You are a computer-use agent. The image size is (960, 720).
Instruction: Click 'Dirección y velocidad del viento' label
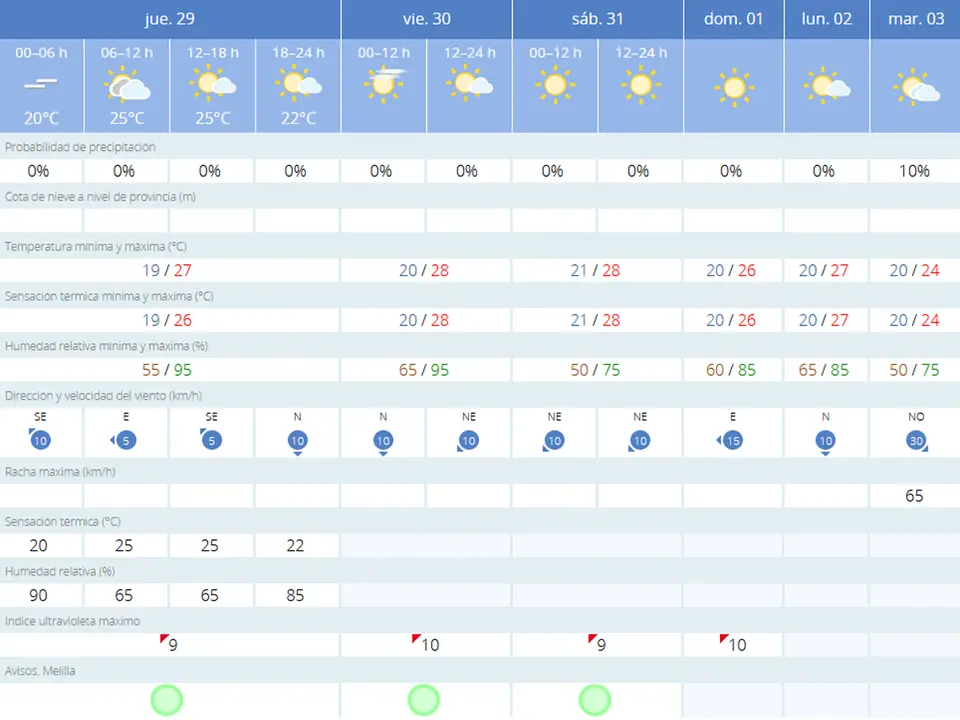click(103, 396)
